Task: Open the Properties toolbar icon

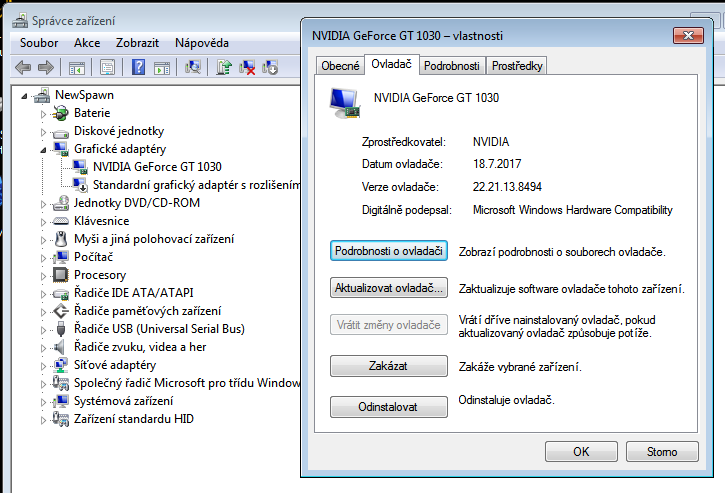Action: (x=107, y=68)
